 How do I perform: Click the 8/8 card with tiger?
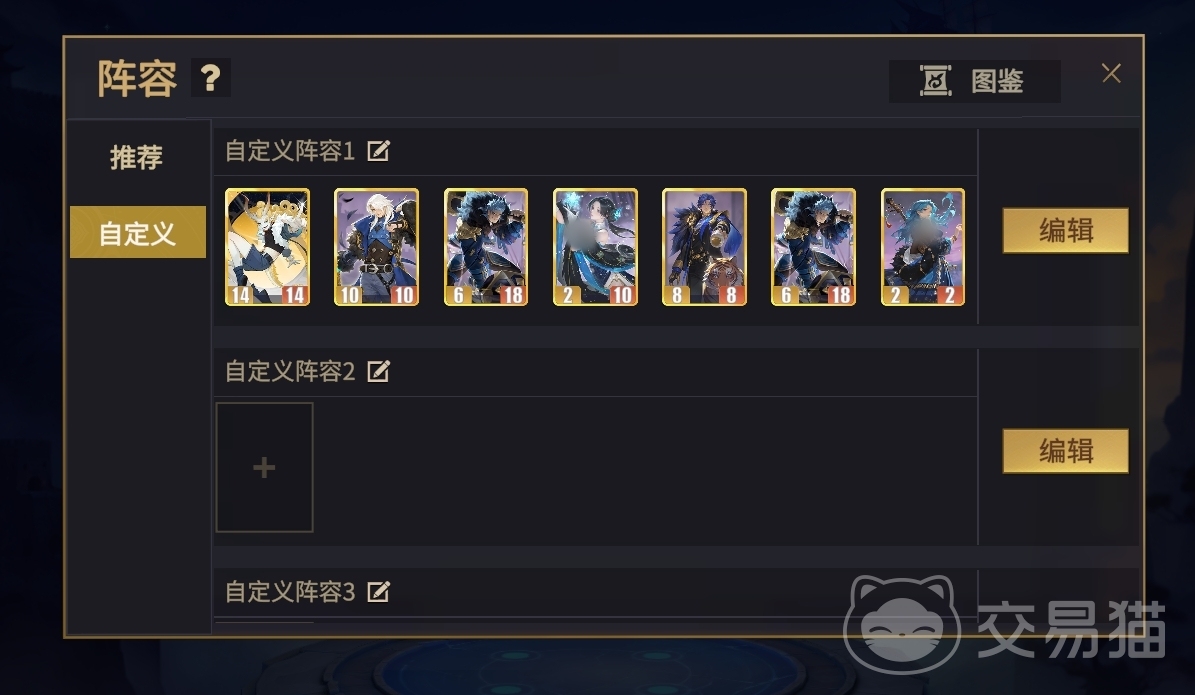704,247
